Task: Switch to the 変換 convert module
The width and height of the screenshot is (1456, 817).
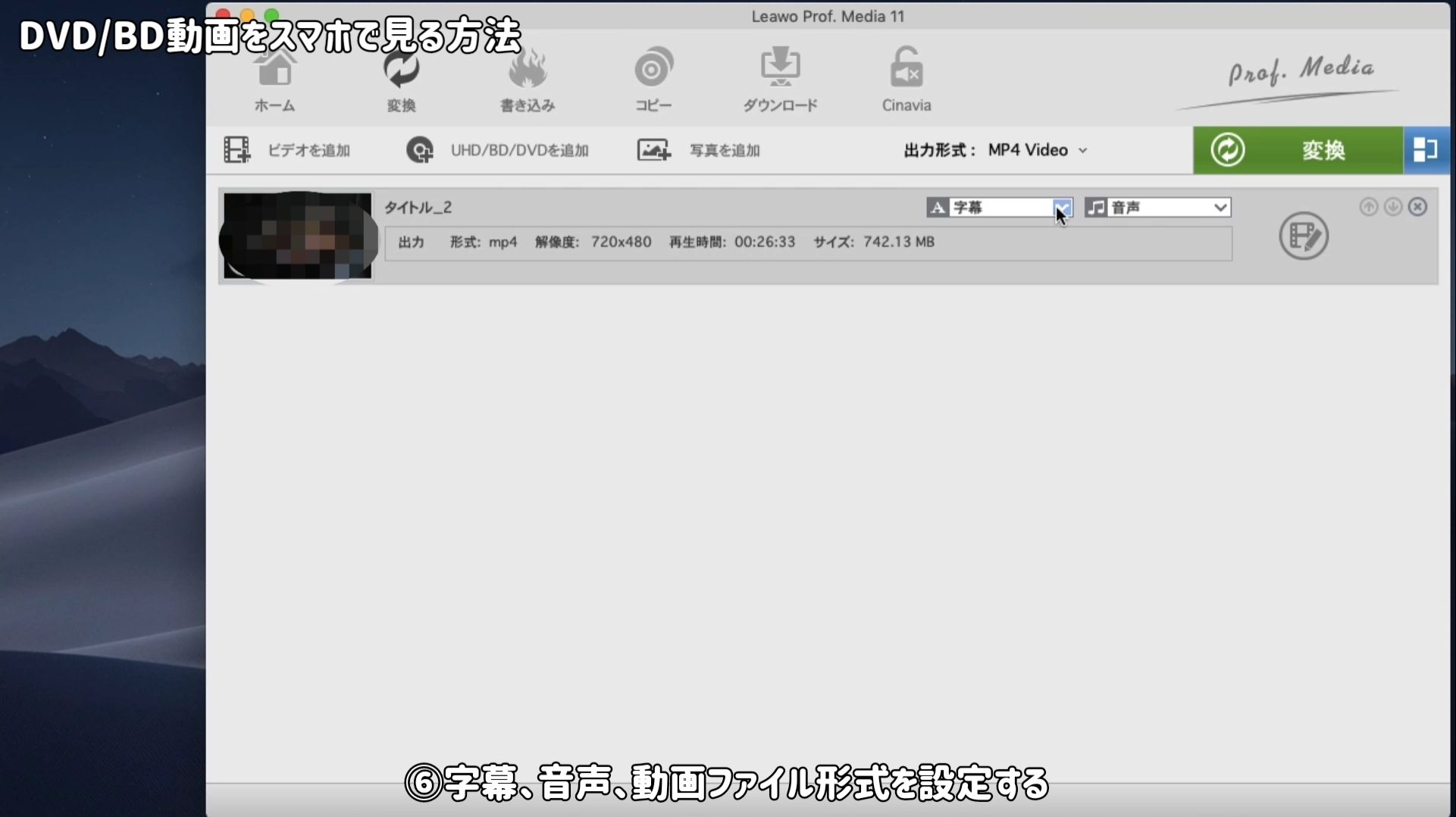Action: point(401,80)
